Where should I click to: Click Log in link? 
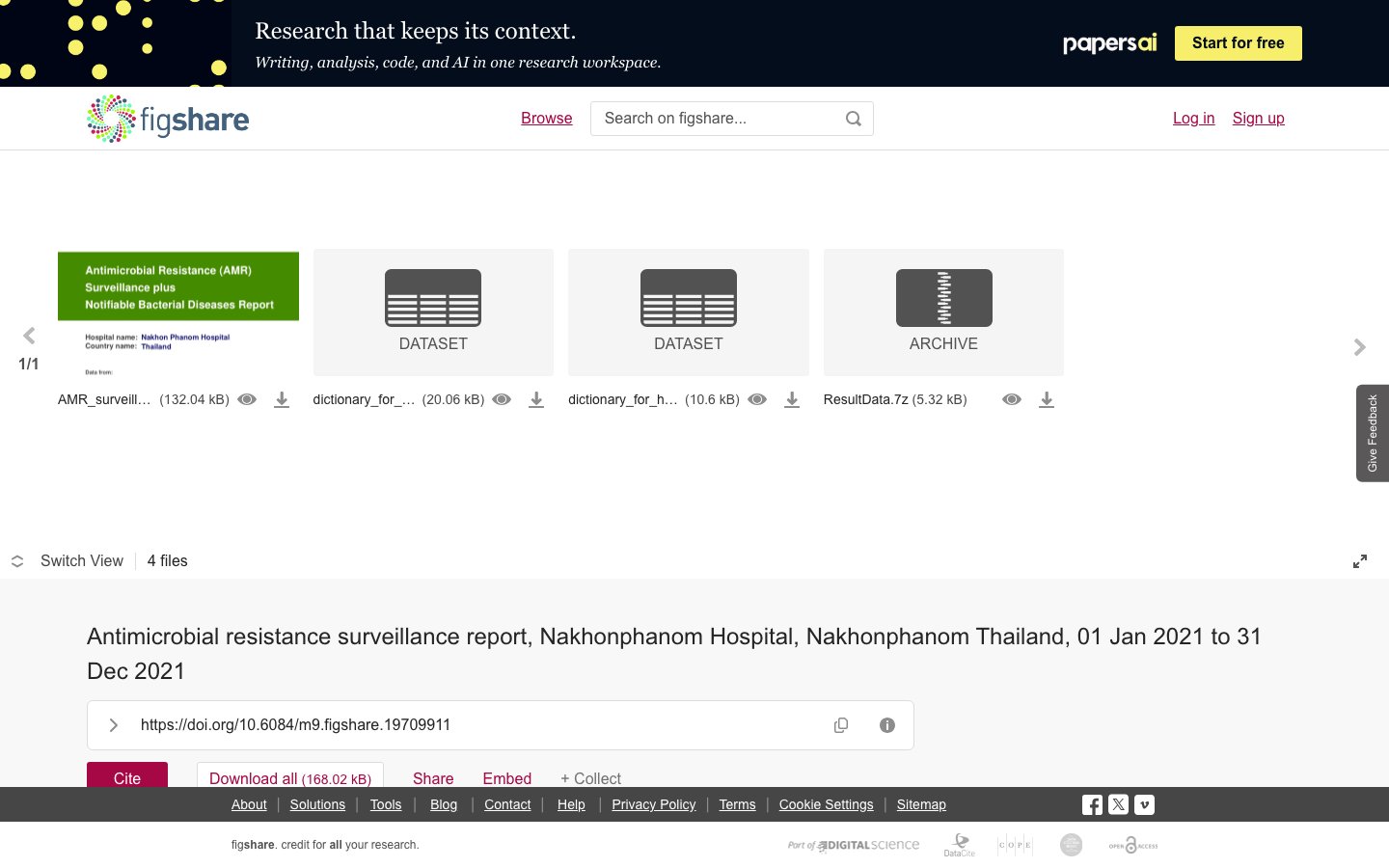click(1193, 119)
